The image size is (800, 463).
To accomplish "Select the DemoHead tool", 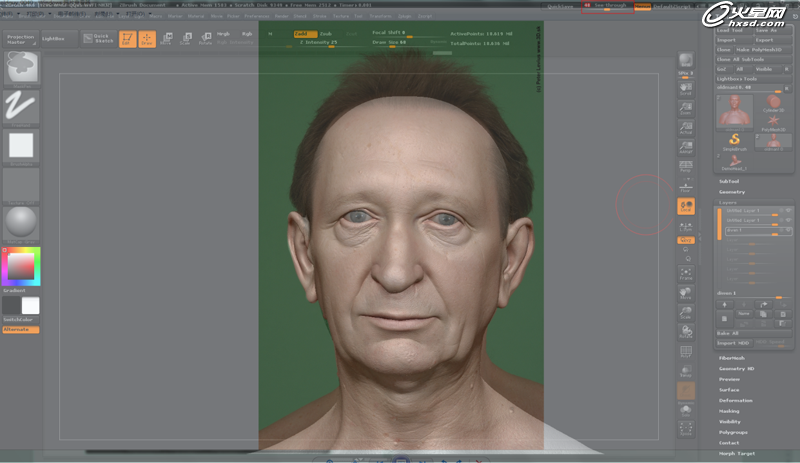I will pyautogui.click(x=735, y=163).
